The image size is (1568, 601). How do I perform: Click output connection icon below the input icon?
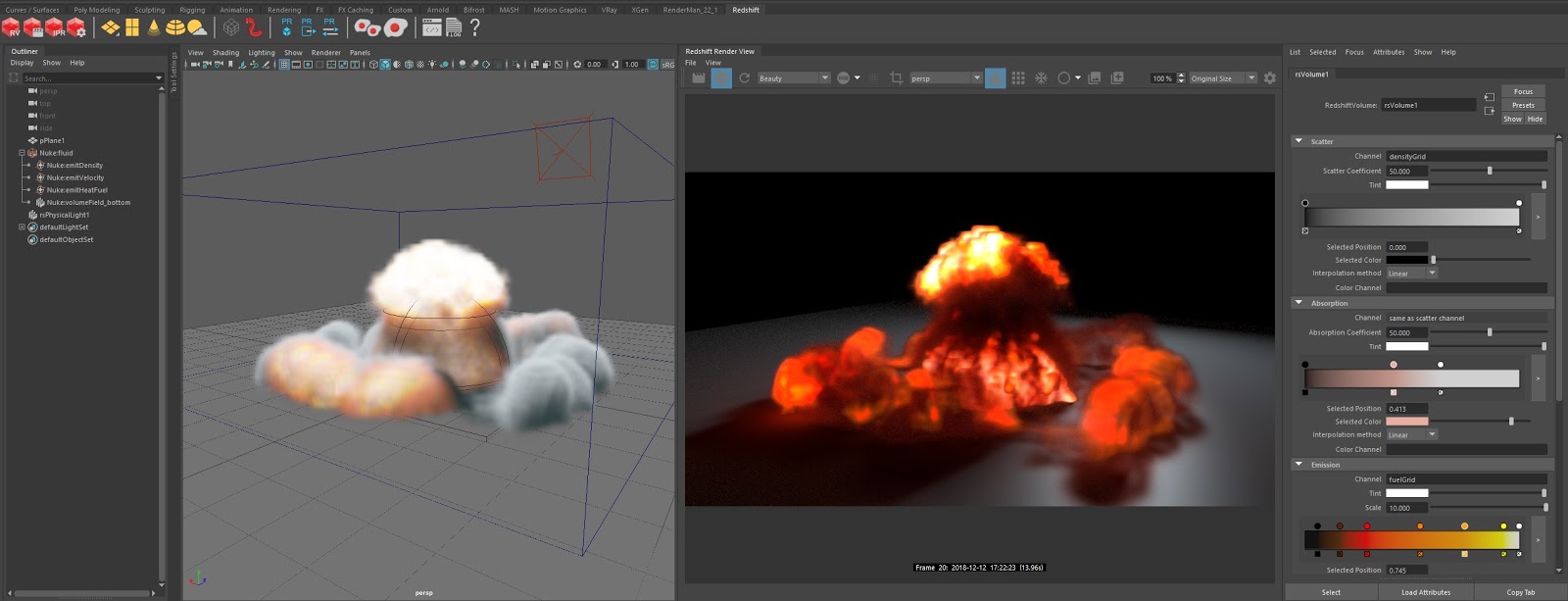tap(1490, 111)
